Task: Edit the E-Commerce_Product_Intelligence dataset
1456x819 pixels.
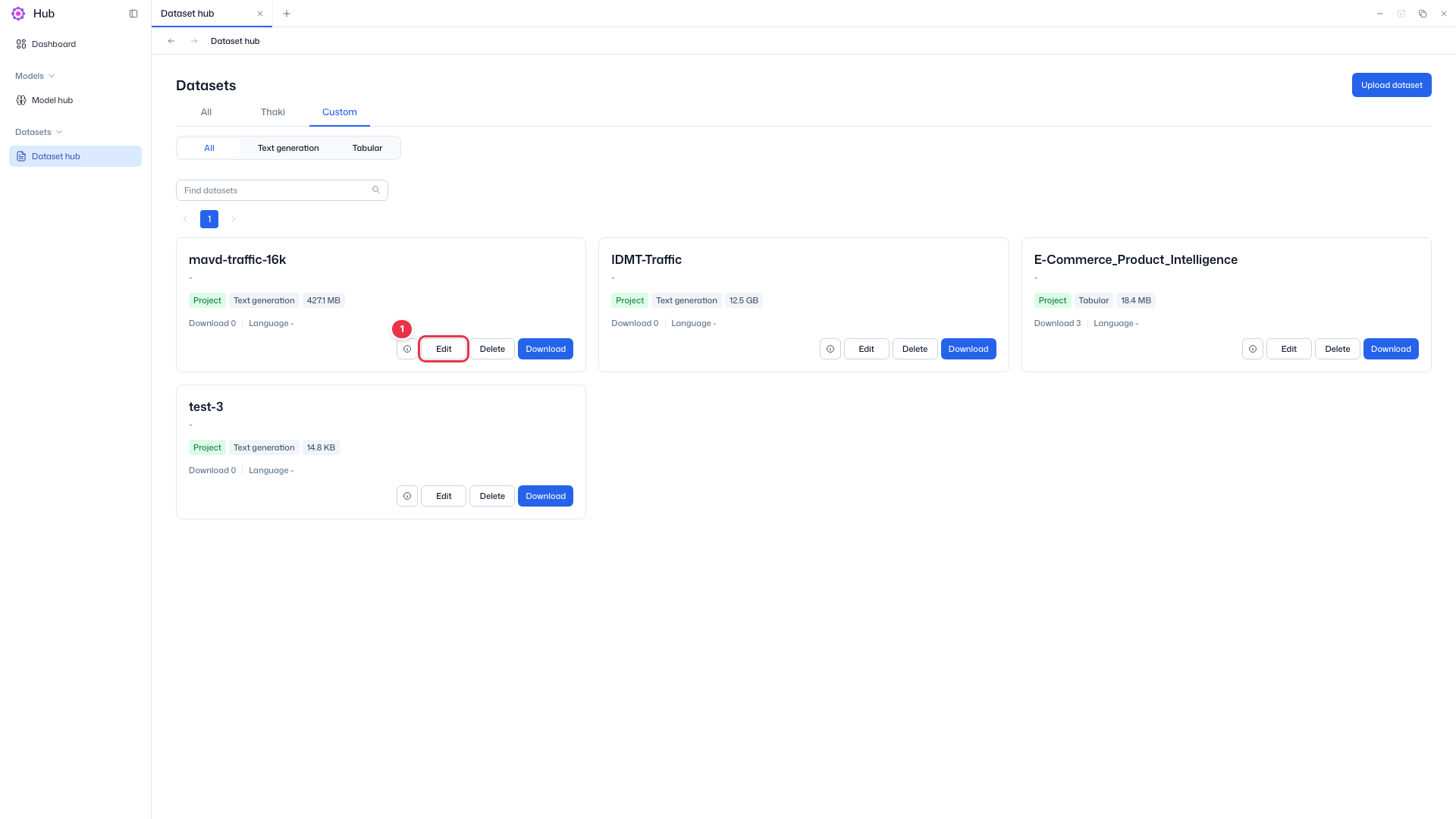Action: [x=1289, y=349]
